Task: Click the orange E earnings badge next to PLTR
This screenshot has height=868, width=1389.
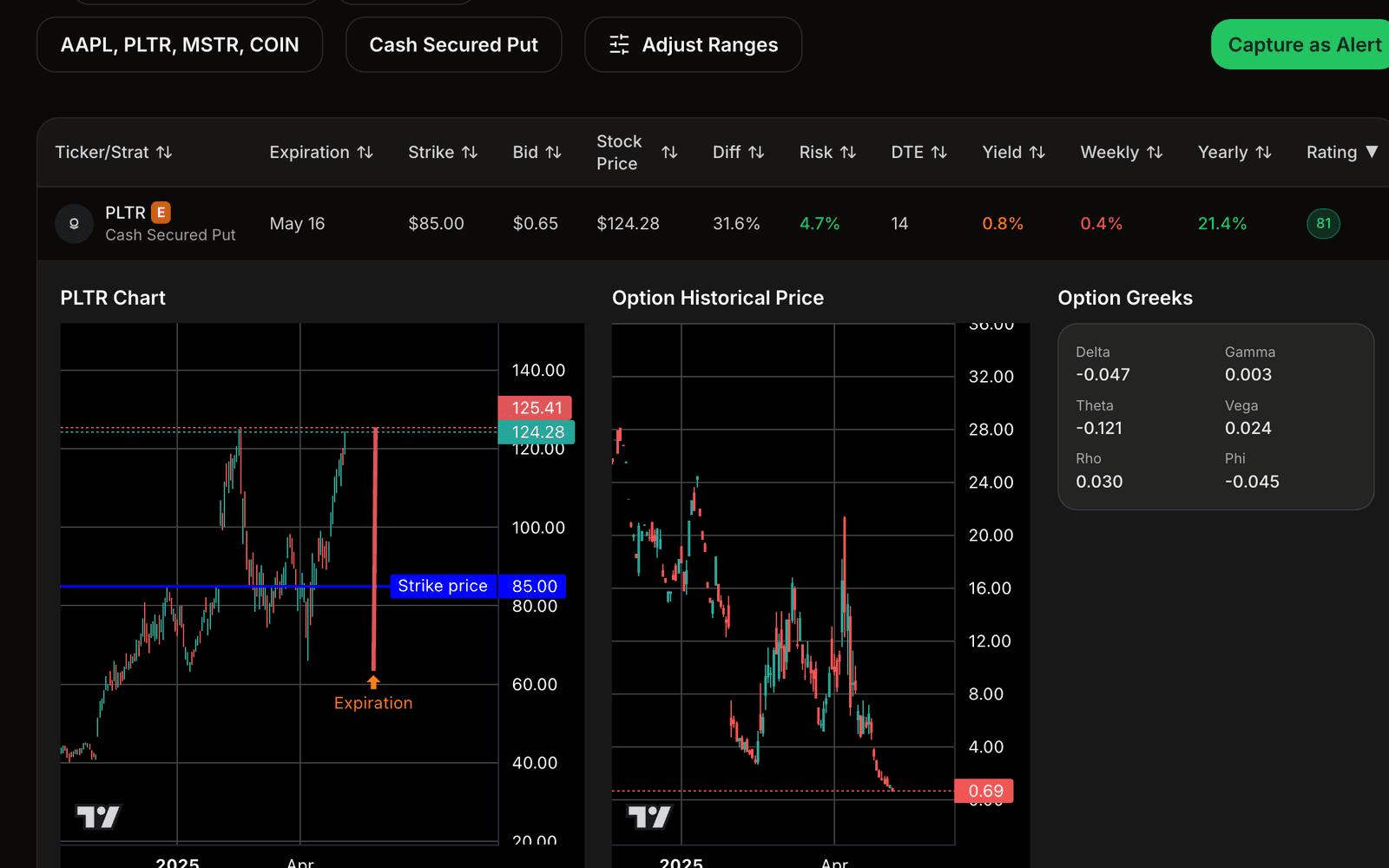Action: tap(161, 213)
